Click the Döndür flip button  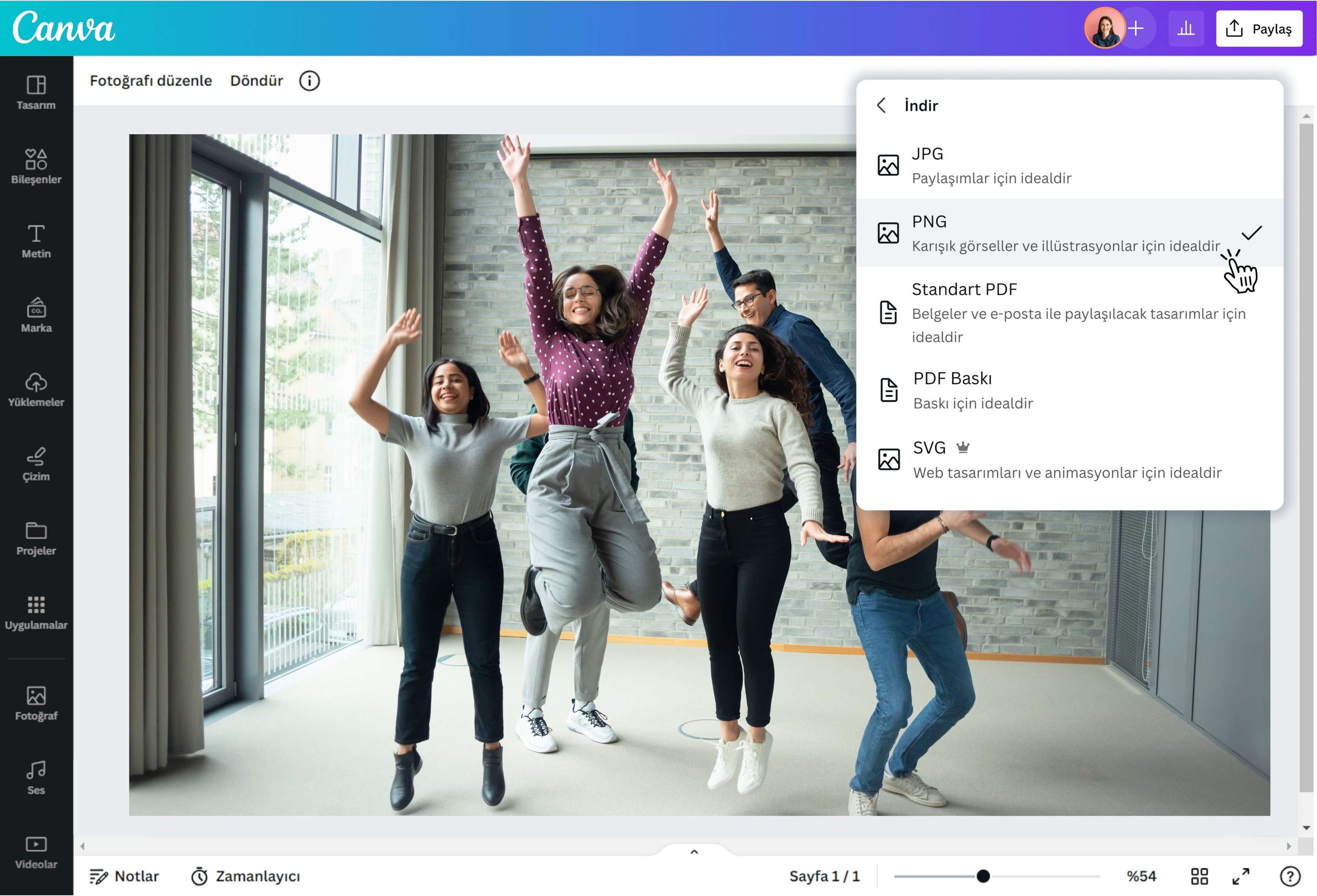point(256,81)
